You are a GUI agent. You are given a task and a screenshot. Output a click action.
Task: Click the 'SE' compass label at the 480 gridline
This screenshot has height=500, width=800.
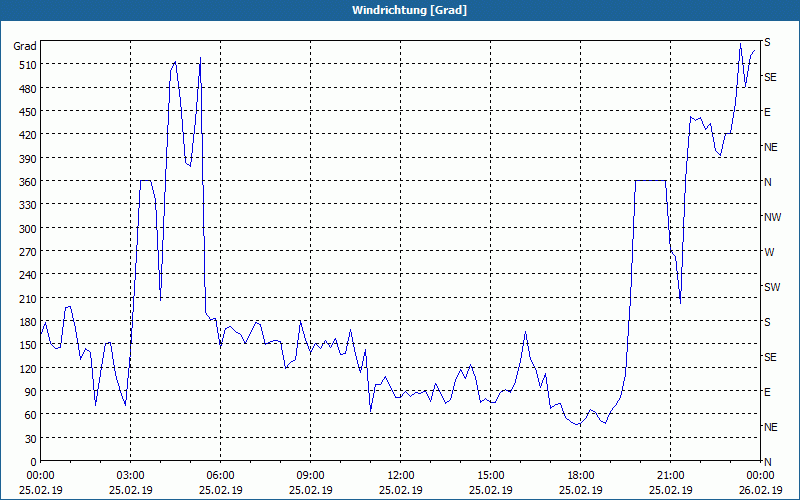tap(770, 77)
